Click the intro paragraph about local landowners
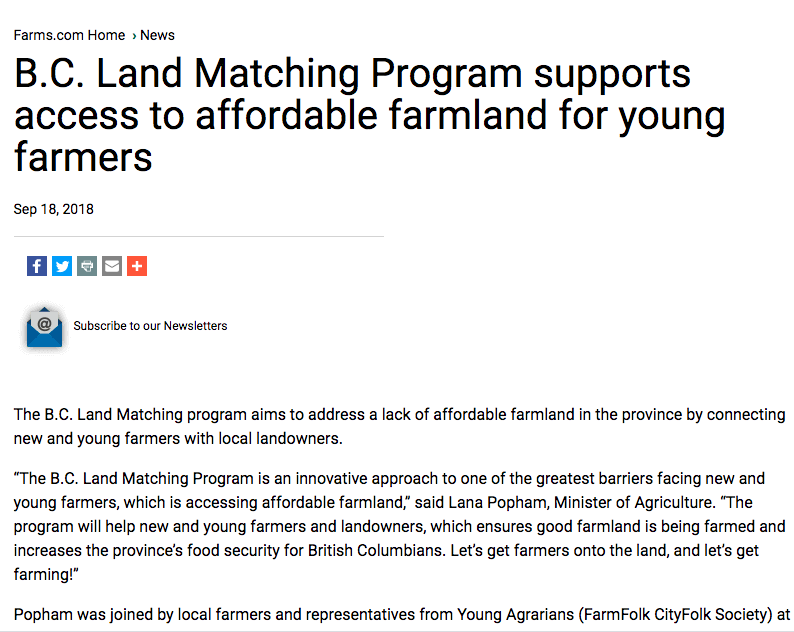 399,426
